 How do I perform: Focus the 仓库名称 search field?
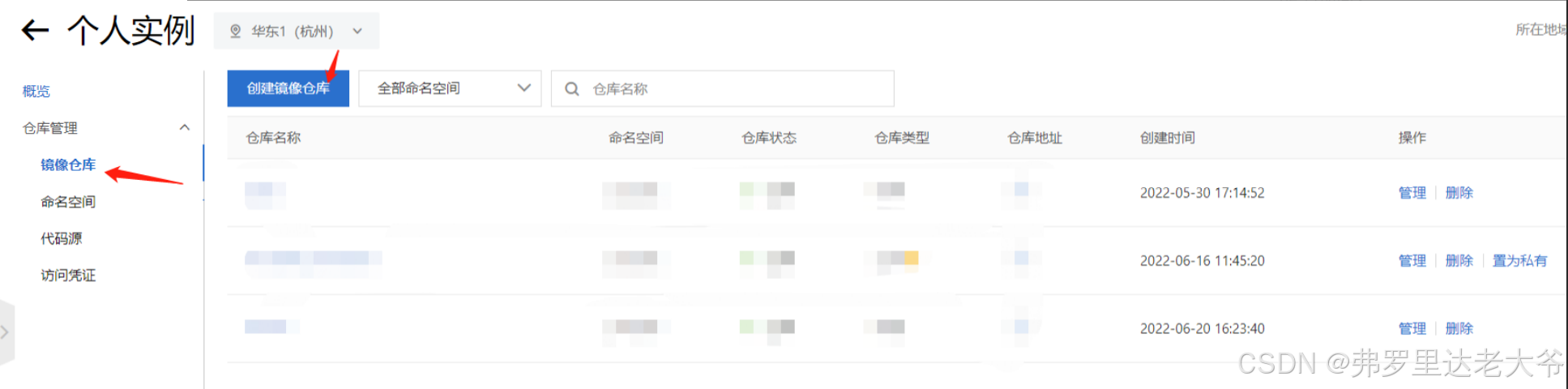[723, 88]
